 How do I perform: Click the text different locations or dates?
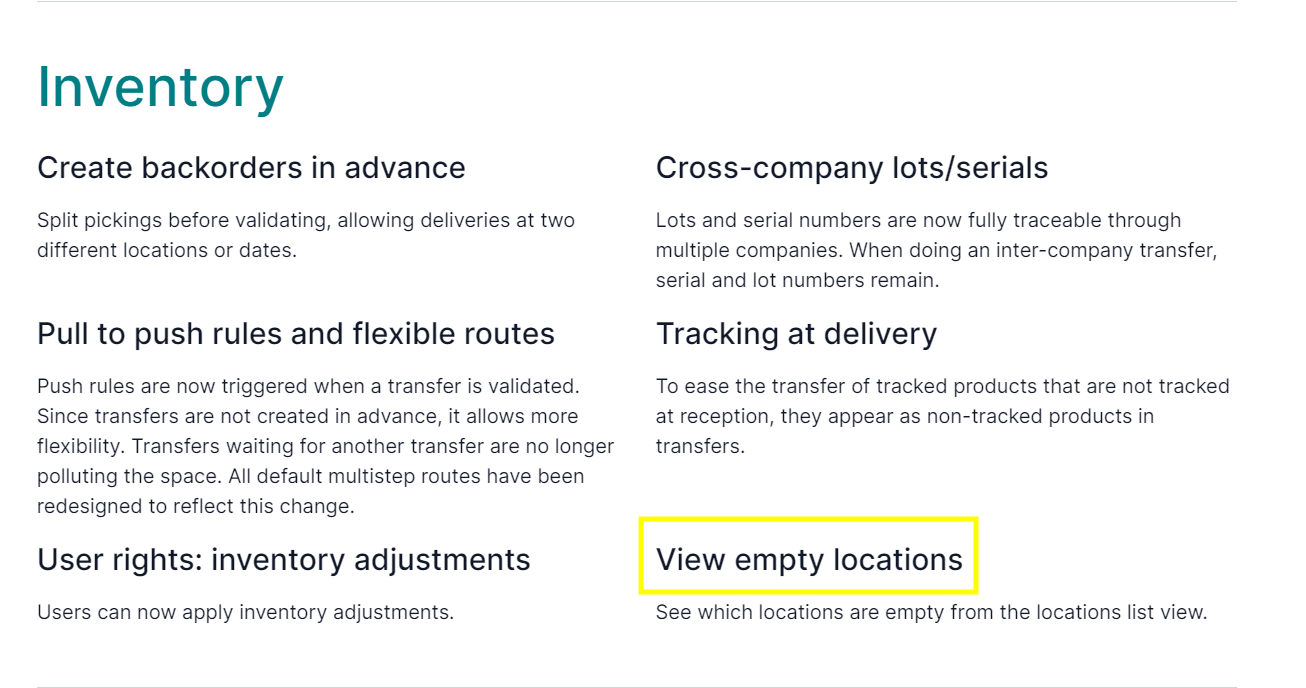pos(167,250)
